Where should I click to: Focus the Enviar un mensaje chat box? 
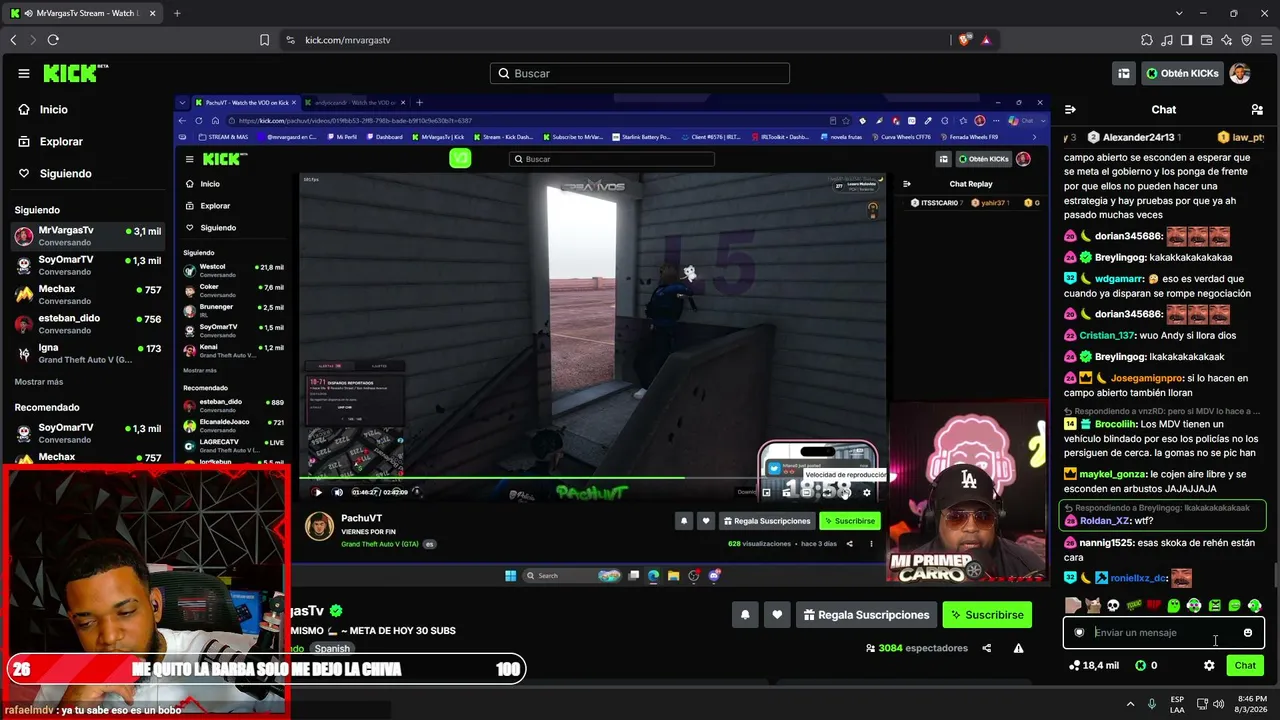(1164, 632)
